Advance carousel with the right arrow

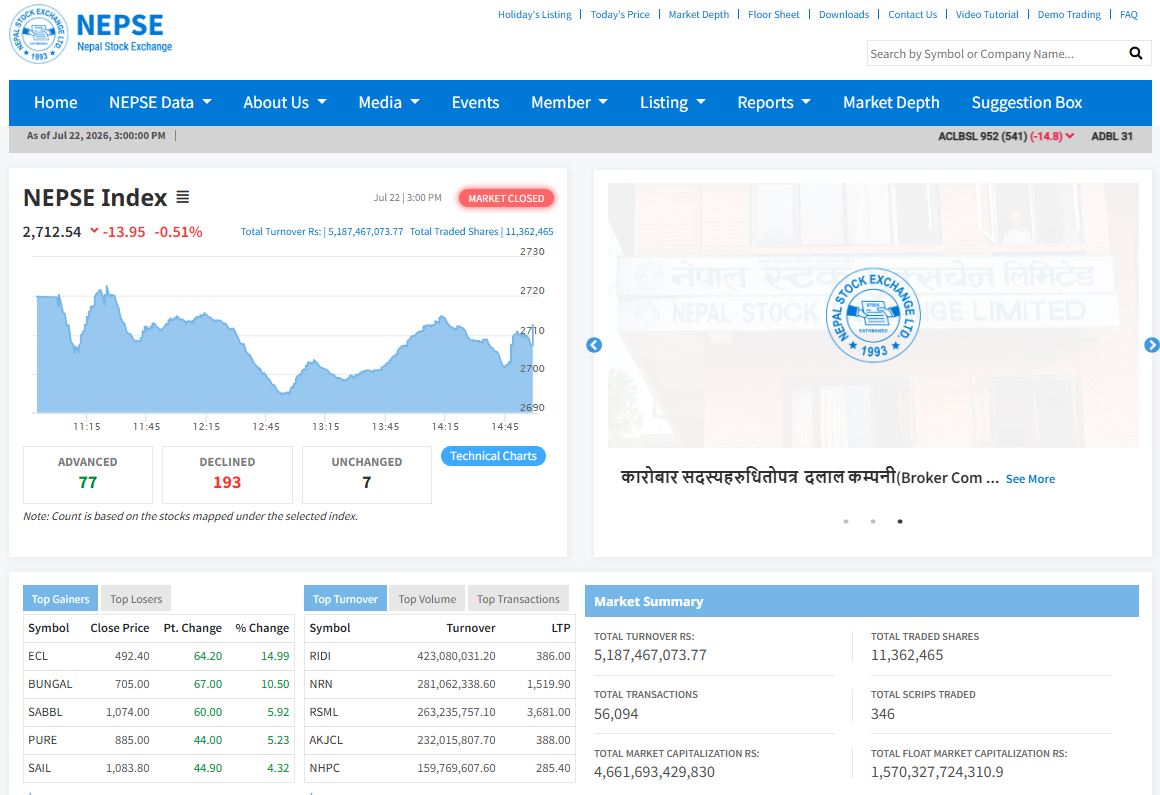tap(1151, 345)
